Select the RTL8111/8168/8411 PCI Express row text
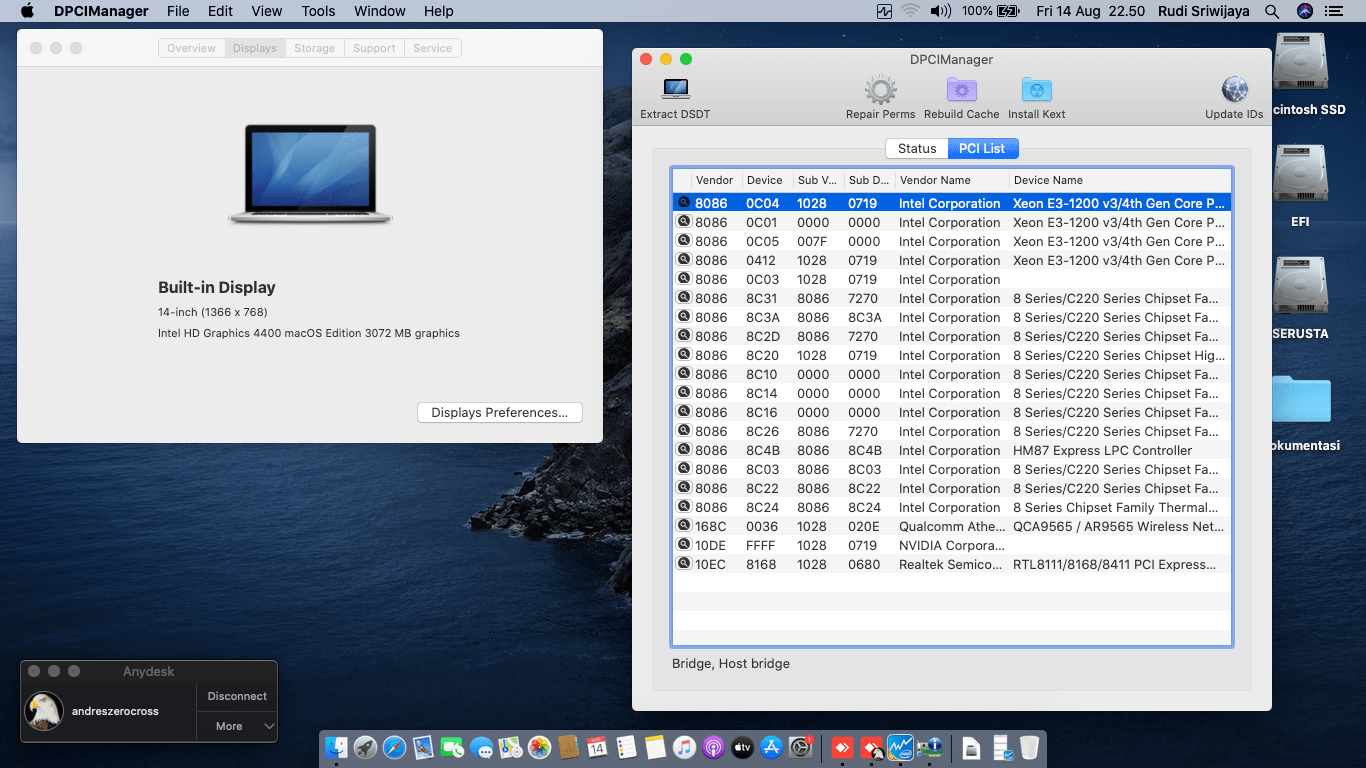The width and height of the screenshot is (1366, 768). point(1115,564)
